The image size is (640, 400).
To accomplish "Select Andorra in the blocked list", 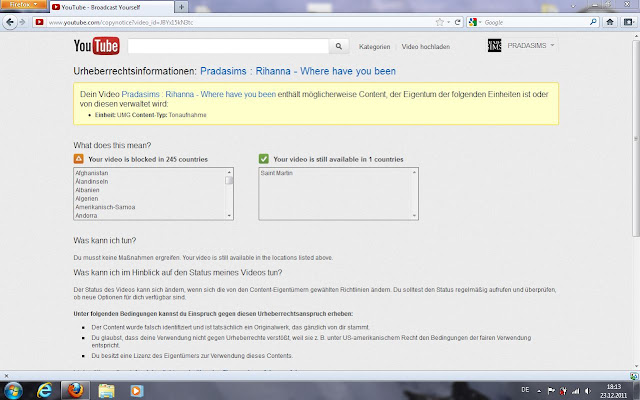I will point(86,216).
